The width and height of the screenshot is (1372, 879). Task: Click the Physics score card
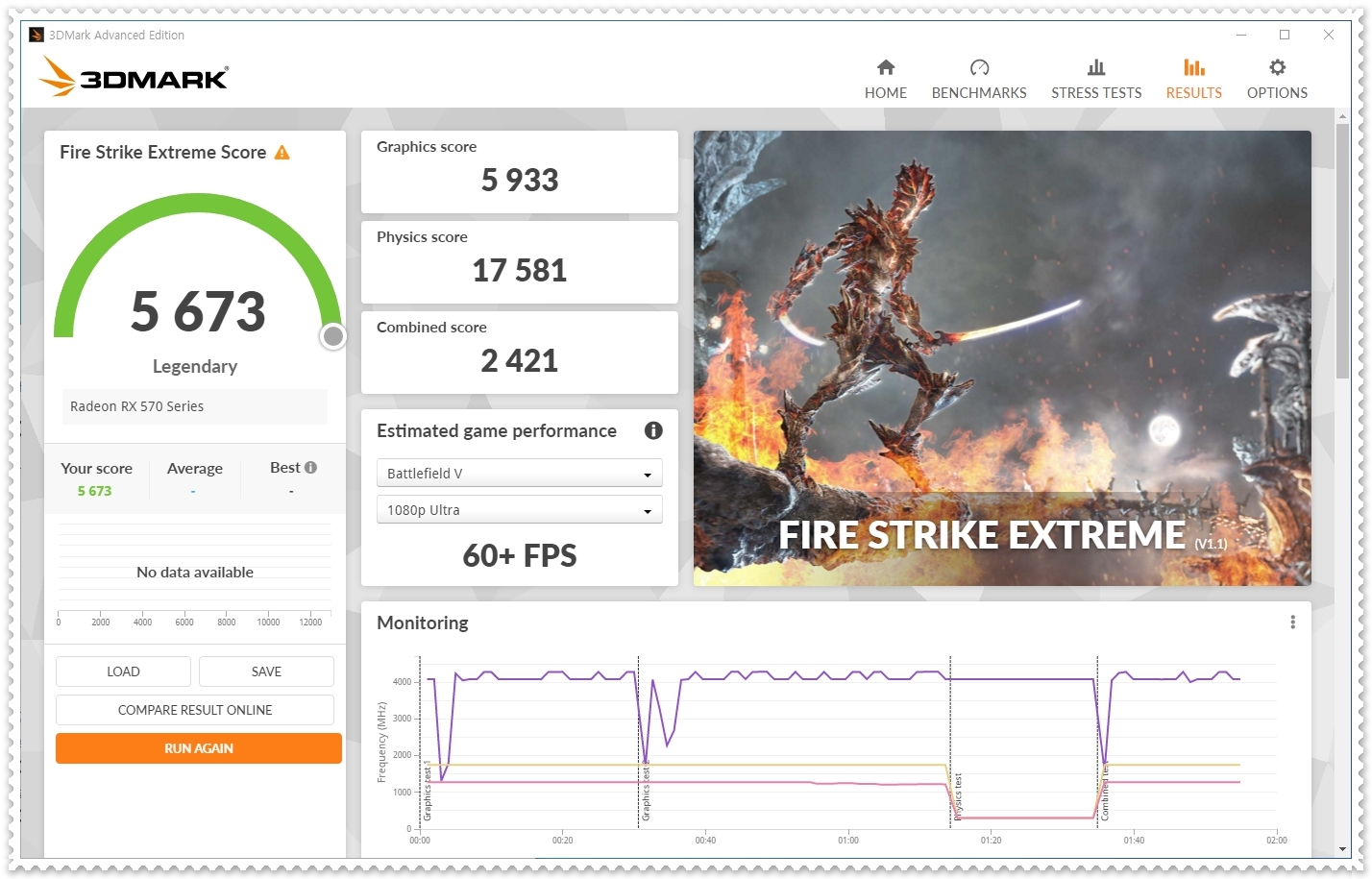pyautogui.click(x=520, y=262)
